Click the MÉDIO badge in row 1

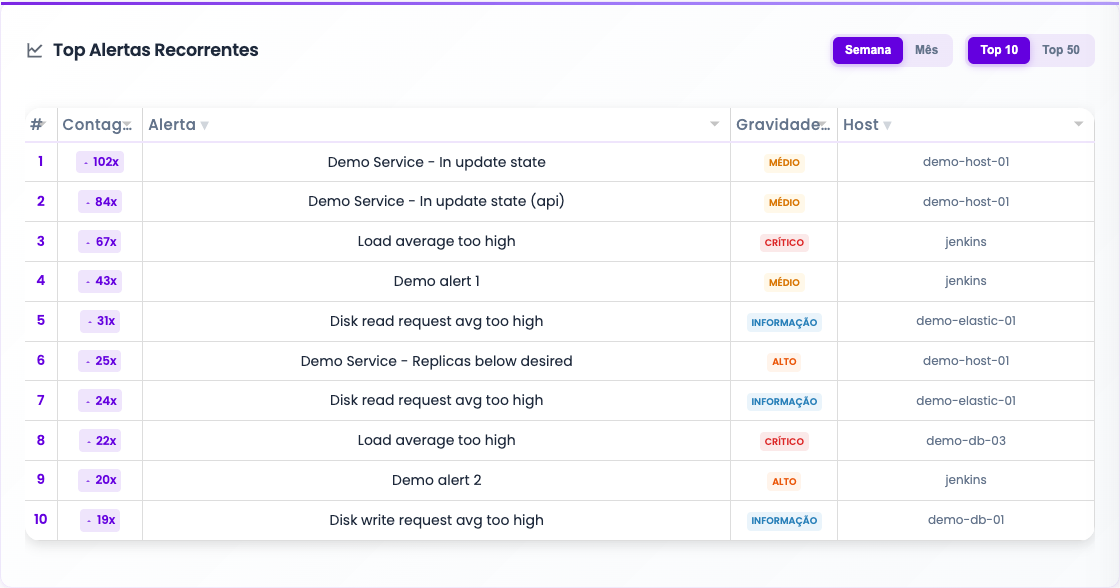(x=784, y=163)
